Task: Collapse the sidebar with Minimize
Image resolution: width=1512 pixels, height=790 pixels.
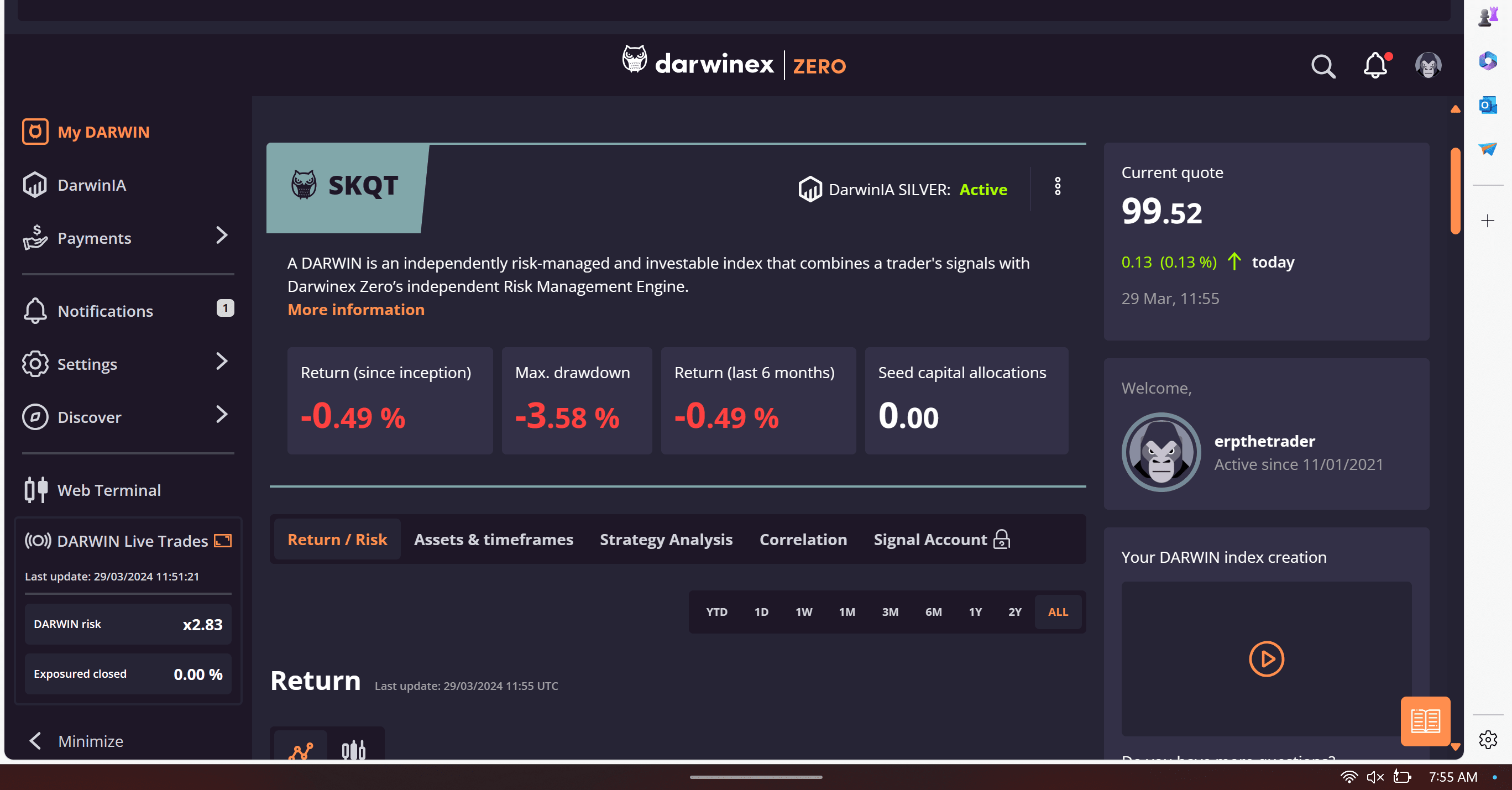Action: 91,741
